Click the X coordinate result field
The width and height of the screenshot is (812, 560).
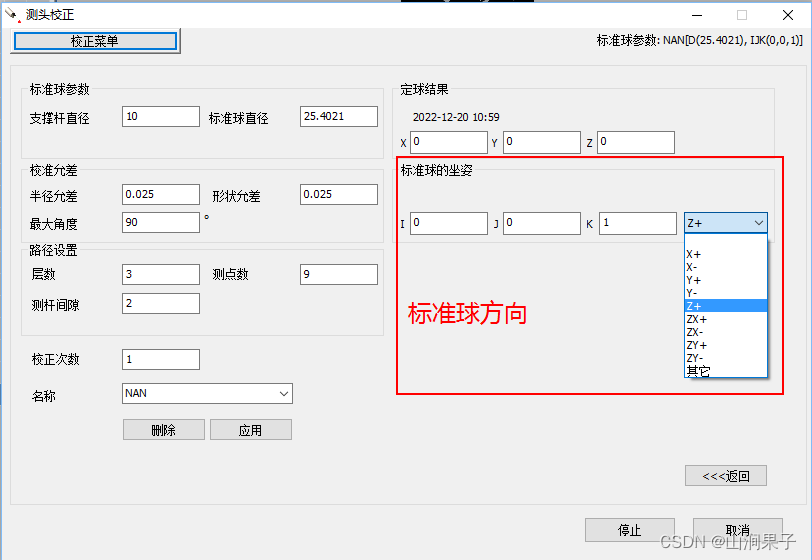(x=448, y=142)
